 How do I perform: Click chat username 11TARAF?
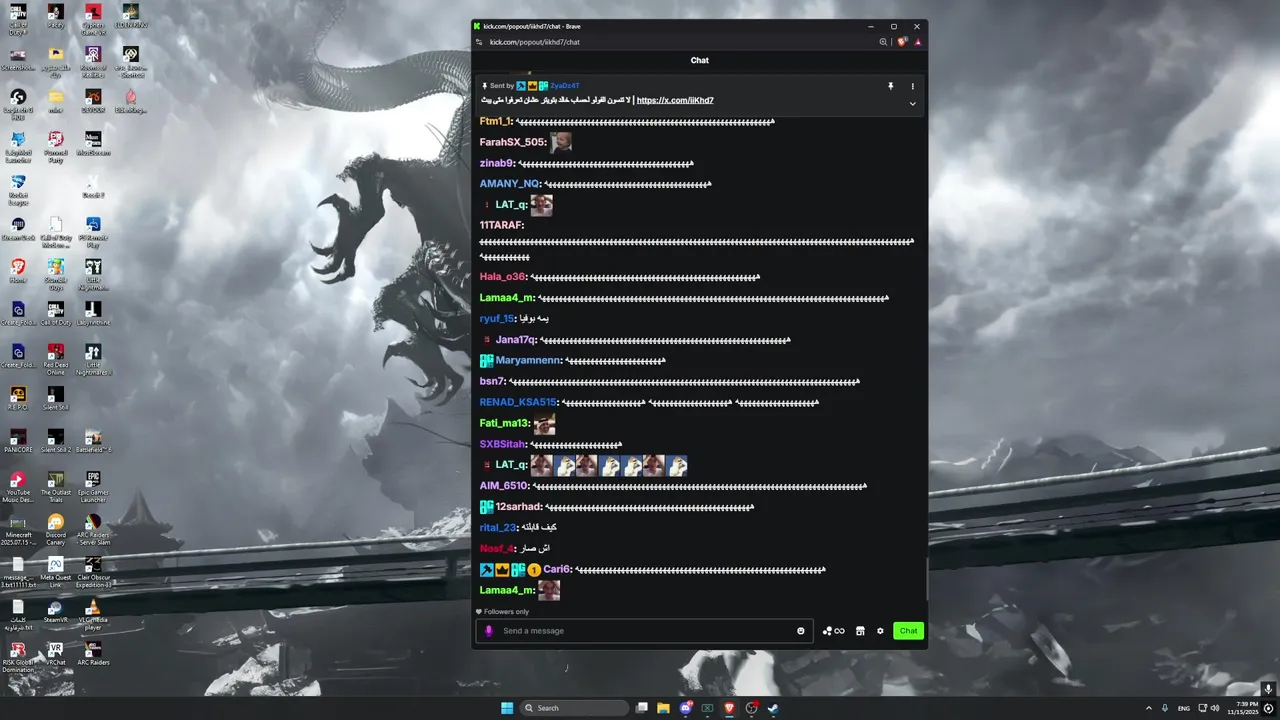502,225
